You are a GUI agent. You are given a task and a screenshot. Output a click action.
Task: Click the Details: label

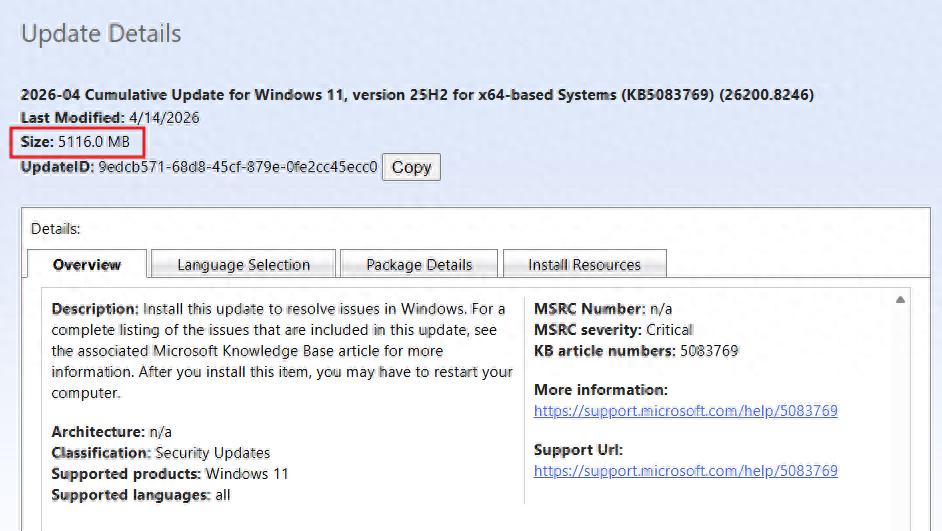[x=55, y=229]
